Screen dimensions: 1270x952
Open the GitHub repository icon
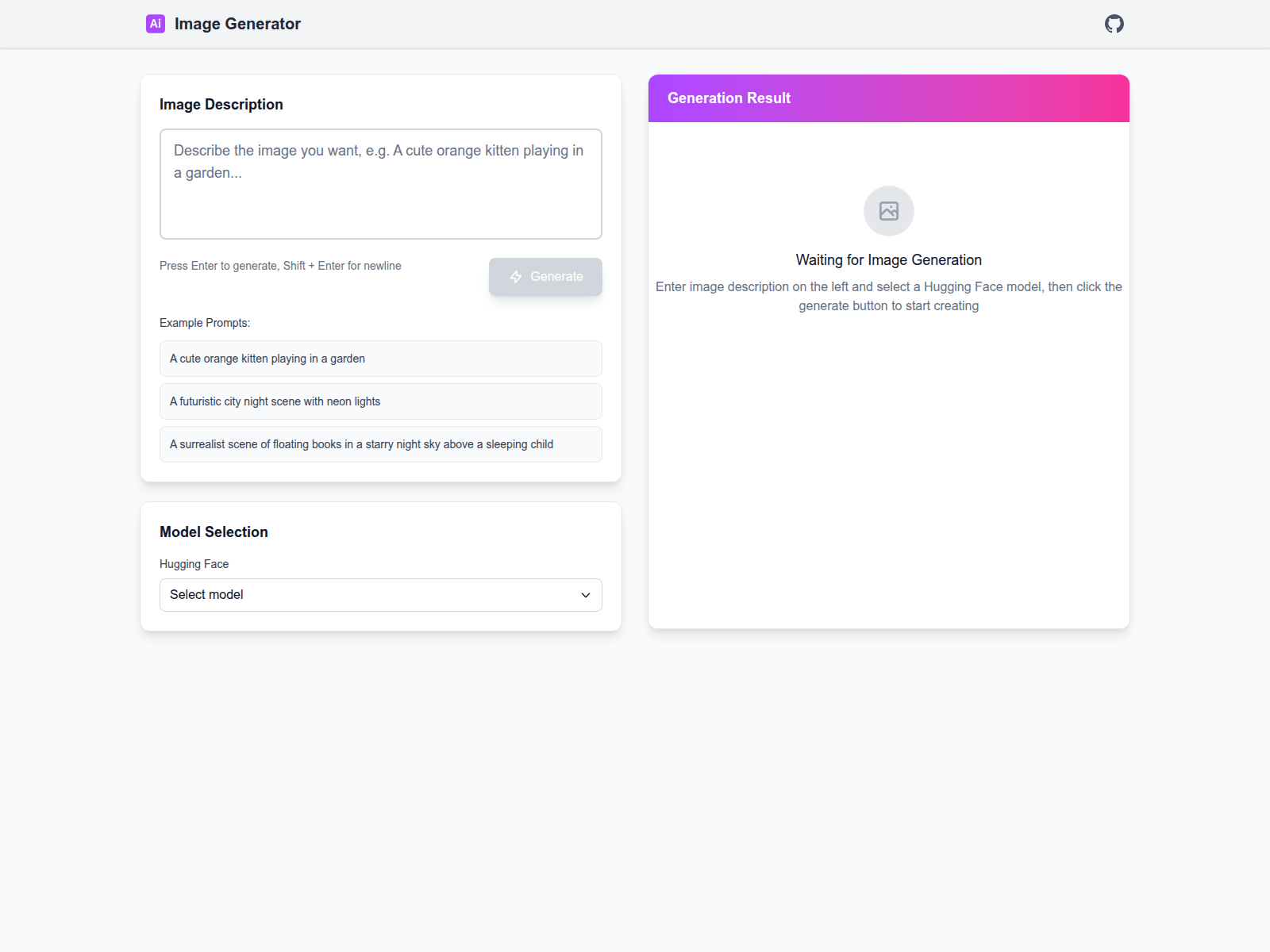[x=1114, y=24]
